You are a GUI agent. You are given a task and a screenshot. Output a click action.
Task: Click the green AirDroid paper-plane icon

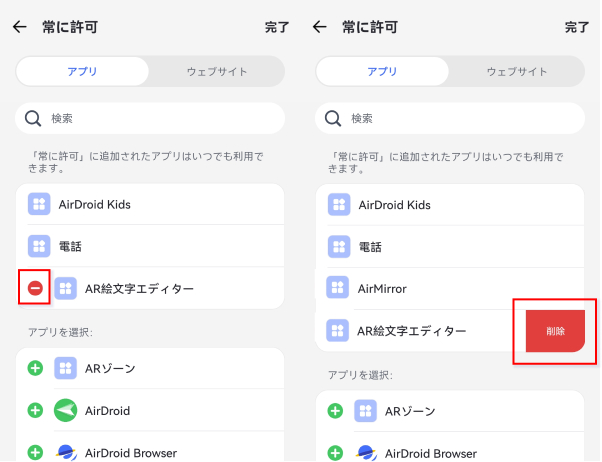[x=66, y=410]
